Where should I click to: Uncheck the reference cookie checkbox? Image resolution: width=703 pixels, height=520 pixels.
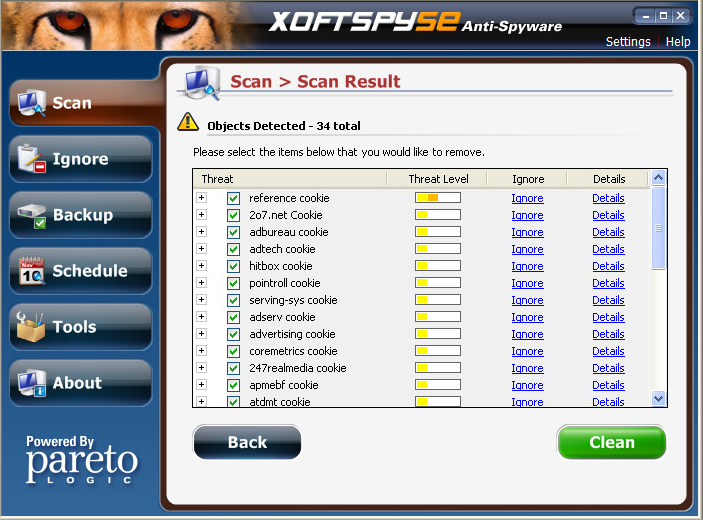click(233, 198)
